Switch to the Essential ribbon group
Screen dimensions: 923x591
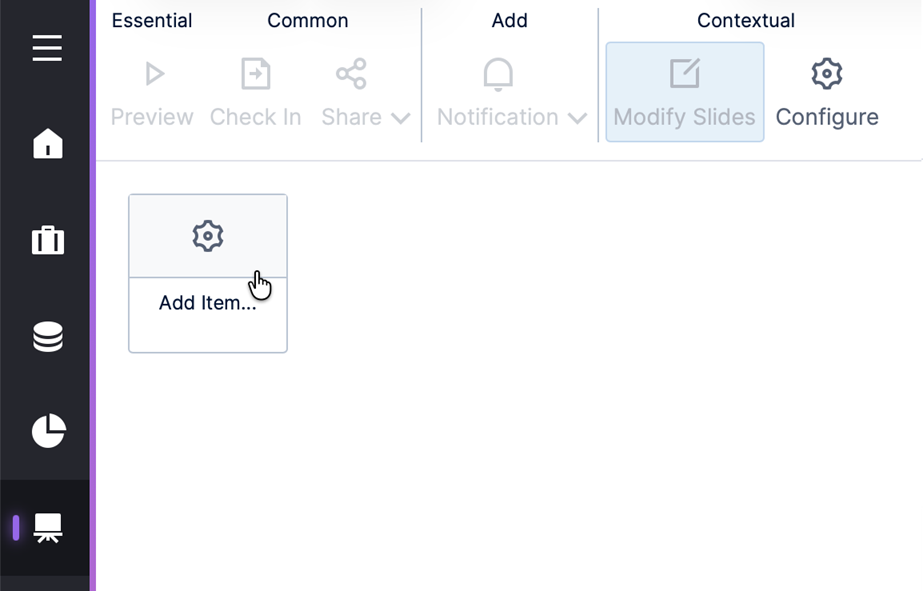point(152,20)
